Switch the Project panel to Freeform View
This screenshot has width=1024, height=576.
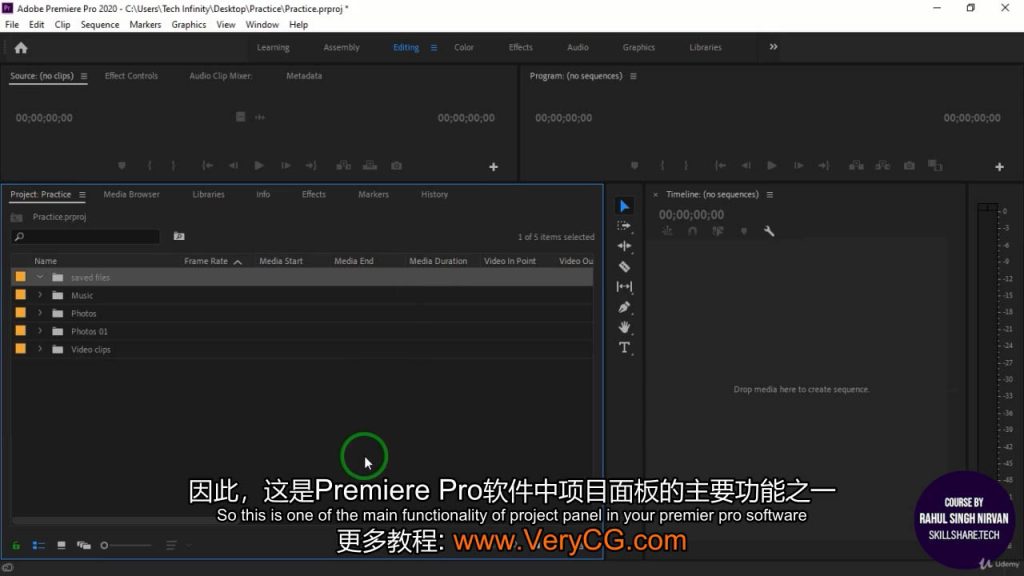click(x=84, y=545)
